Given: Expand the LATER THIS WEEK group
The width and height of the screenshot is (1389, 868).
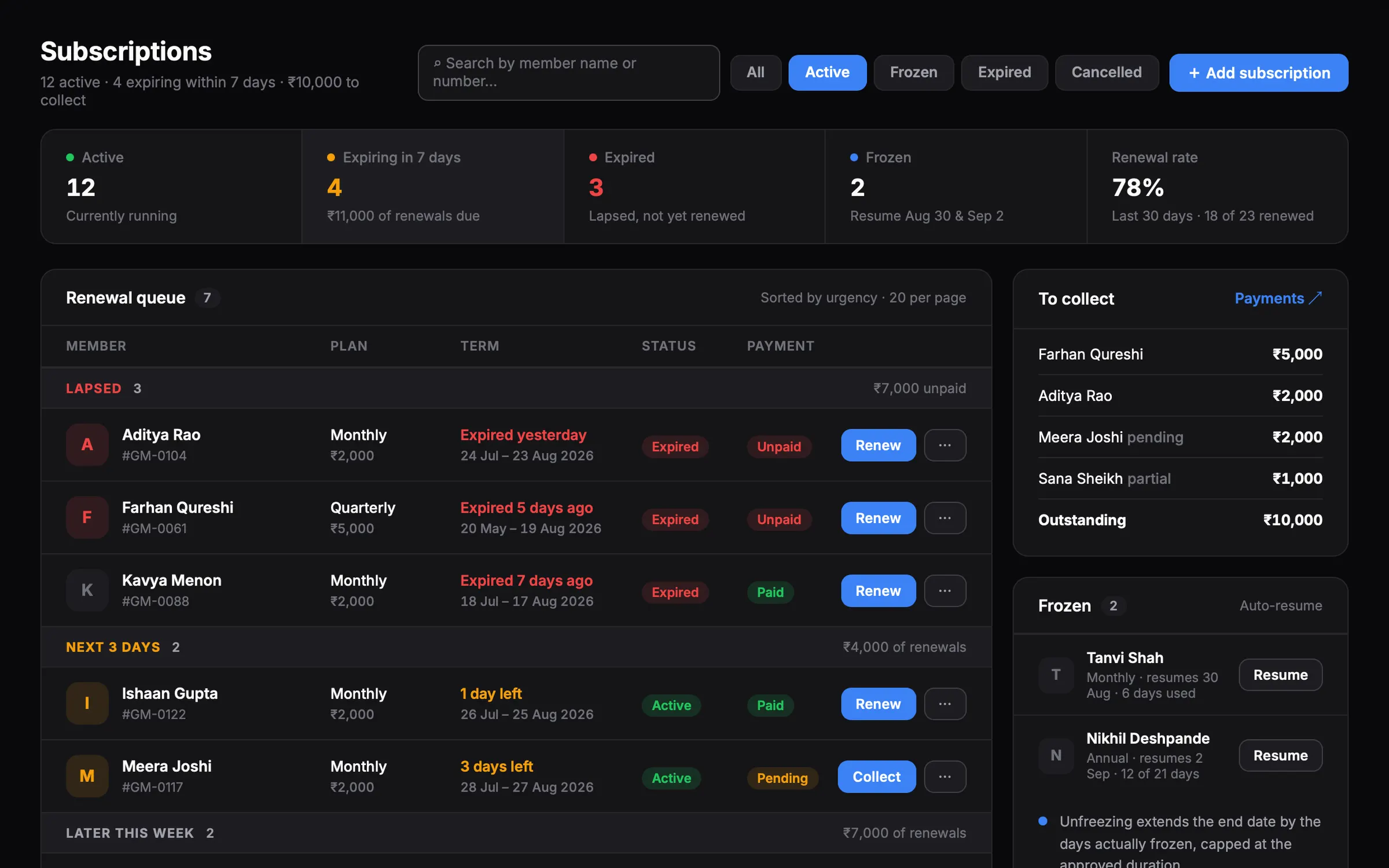Looking at the screenshot, I should [516, 833].
